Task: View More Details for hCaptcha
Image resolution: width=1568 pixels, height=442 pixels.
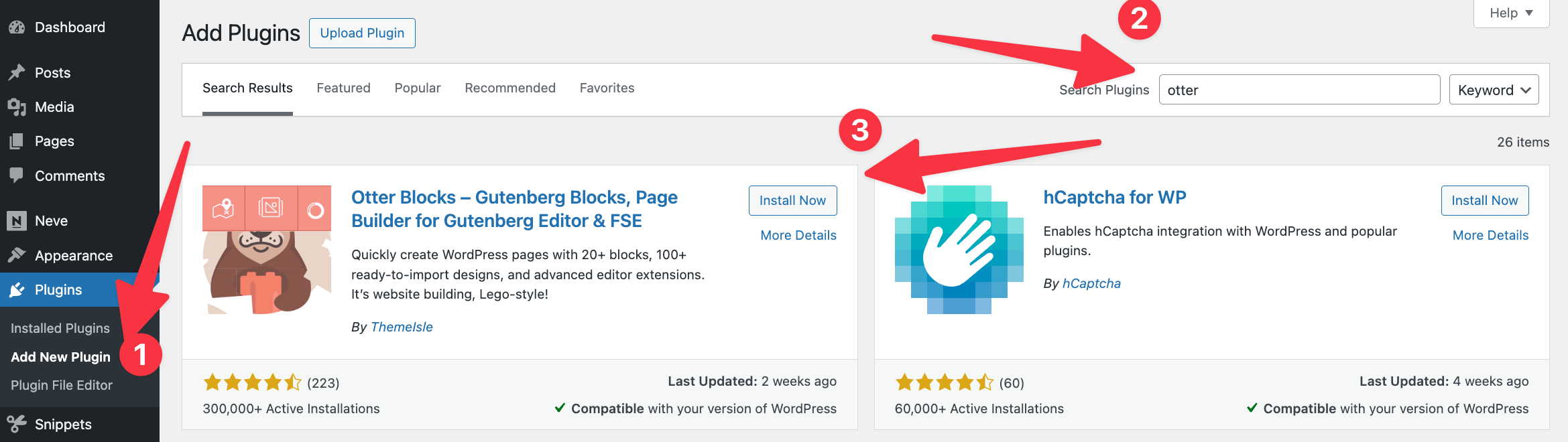Action: tap(1490, 235)
